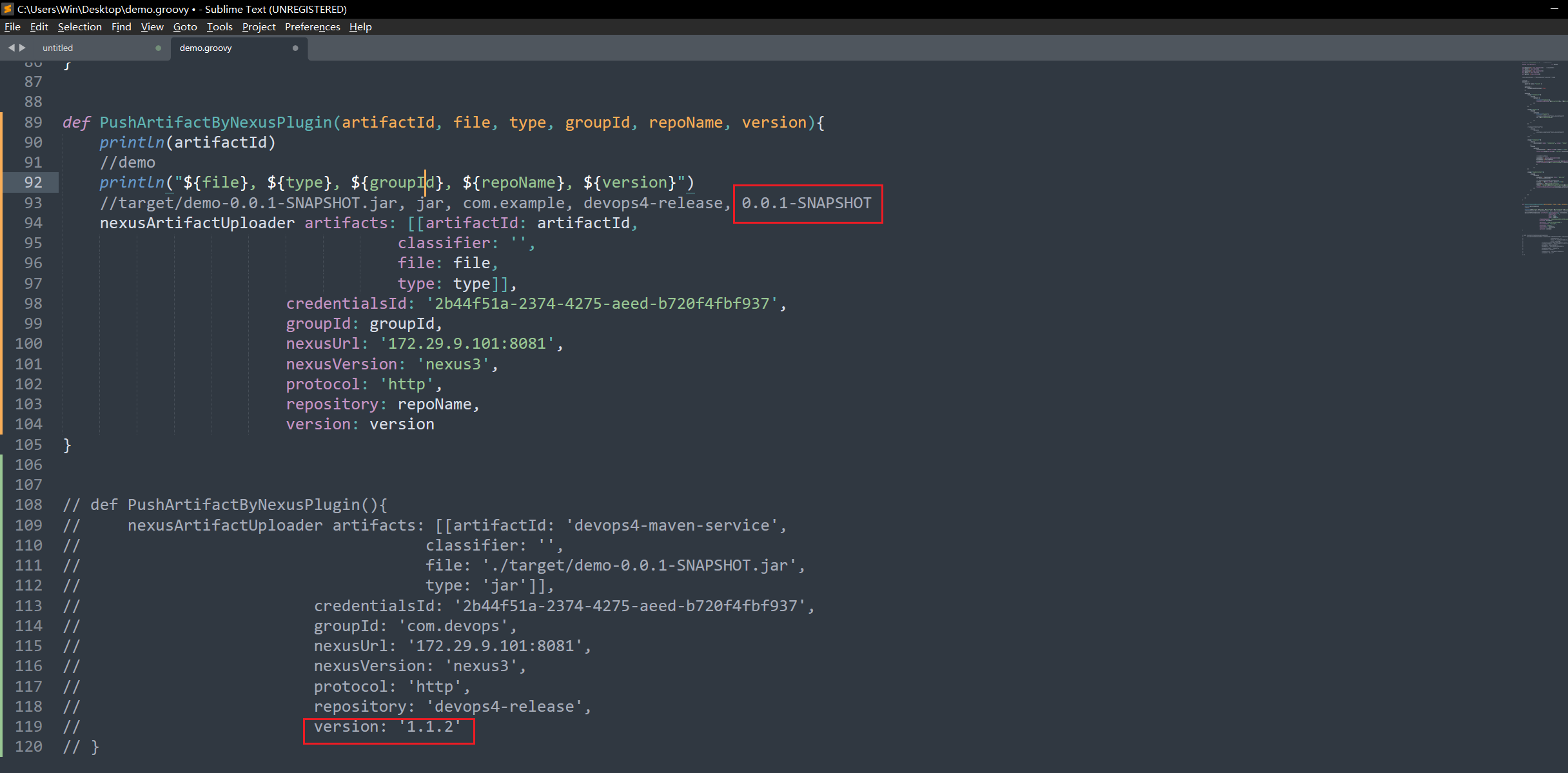Click 0.0.1-SNAPSHOT text on line 93
Image resolution: width=1568 pixels, height=773 pixels.
point(806,203)
